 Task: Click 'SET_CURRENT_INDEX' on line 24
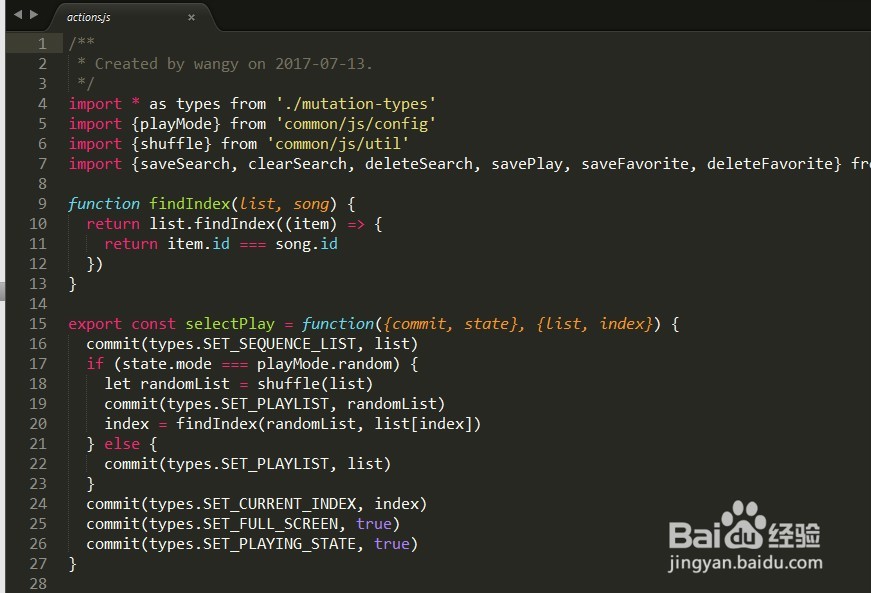tap(279, 504)
